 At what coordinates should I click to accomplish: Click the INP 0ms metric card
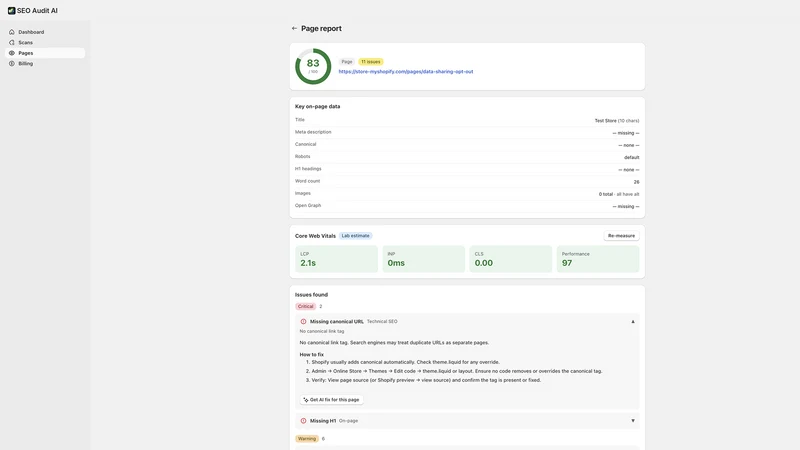coord(423,259)
